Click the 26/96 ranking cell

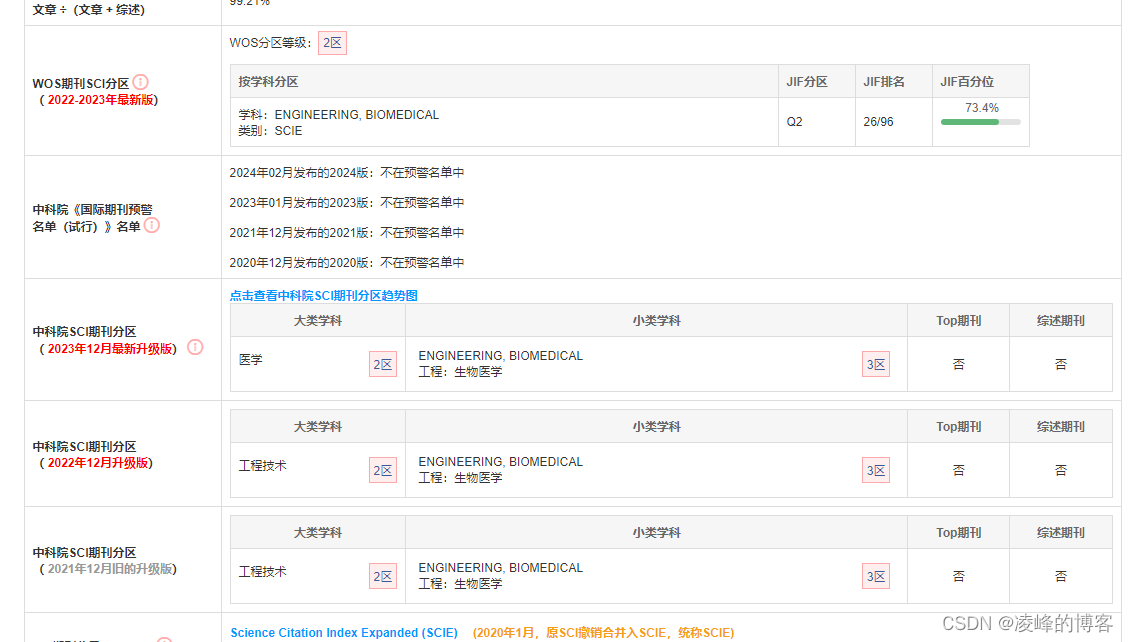pyautogui.click(x=878, y=122)
